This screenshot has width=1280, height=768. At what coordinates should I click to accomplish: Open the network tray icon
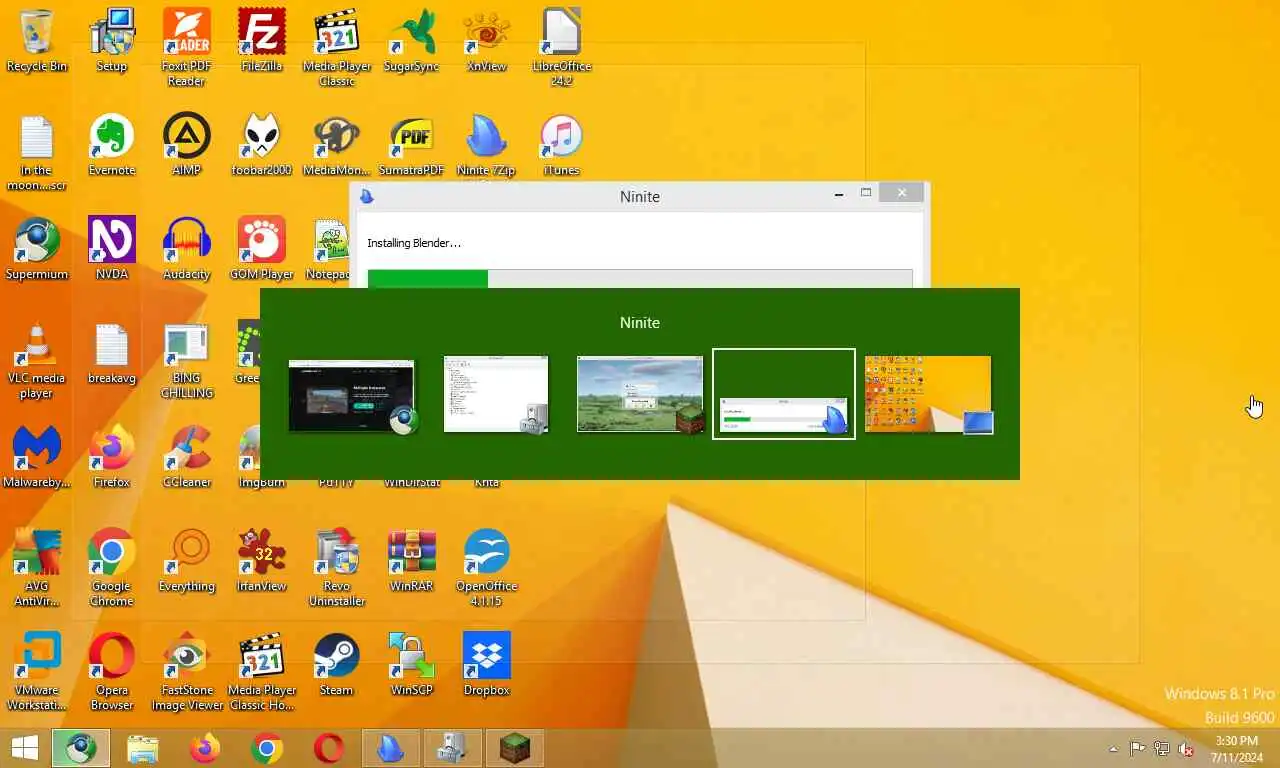[x=1162, y=749]
